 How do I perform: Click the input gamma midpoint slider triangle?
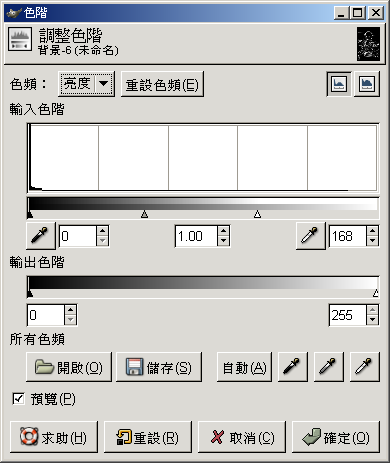click(144, 214)
